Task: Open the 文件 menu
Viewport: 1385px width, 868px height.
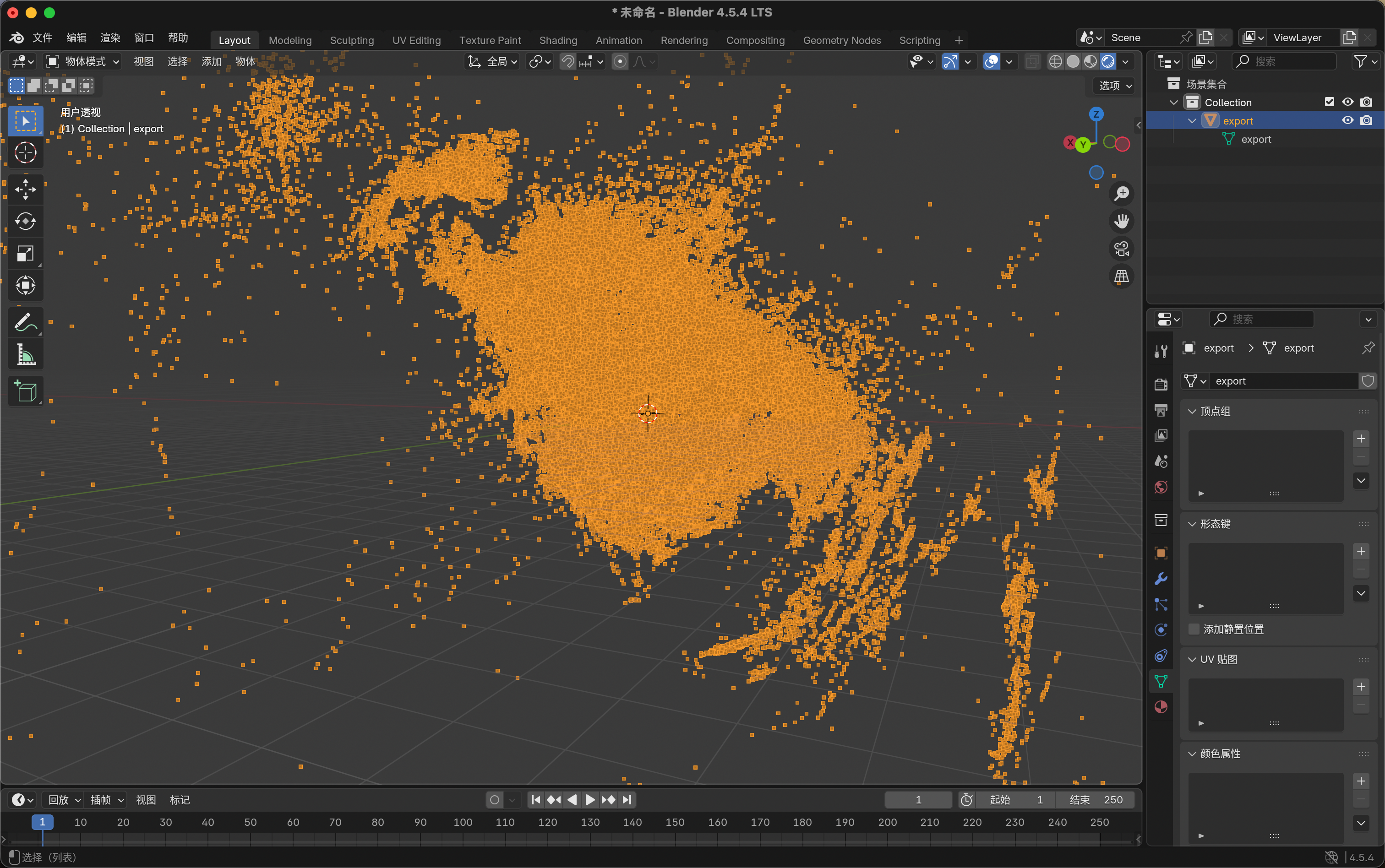Action: (x=43, y=38)
